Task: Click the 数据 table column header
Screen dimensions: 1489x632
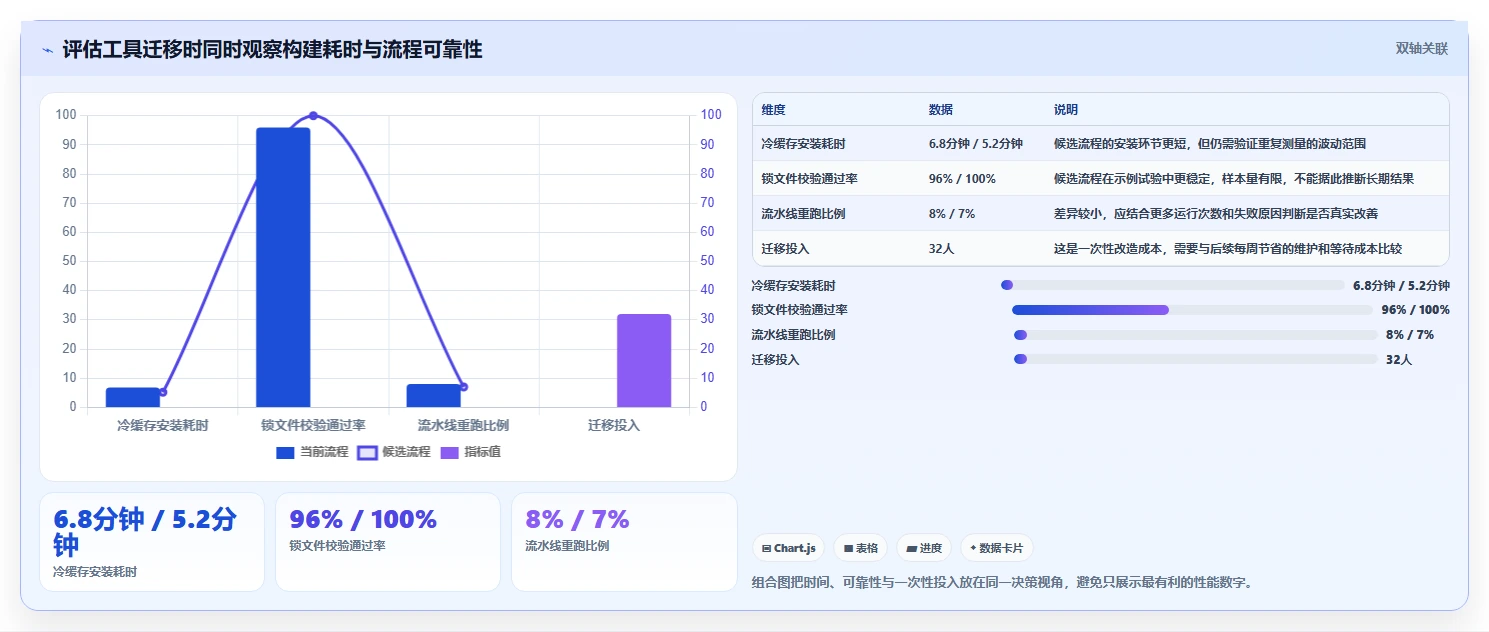Action: click(x=941, y=110)
